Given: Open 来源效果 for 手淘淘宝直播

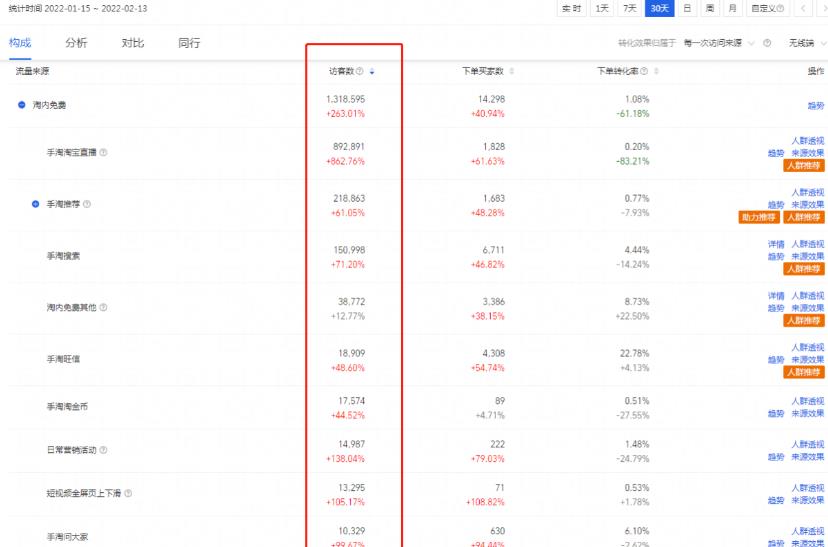Looking at the screenshot, I should (x=807, y=153).
